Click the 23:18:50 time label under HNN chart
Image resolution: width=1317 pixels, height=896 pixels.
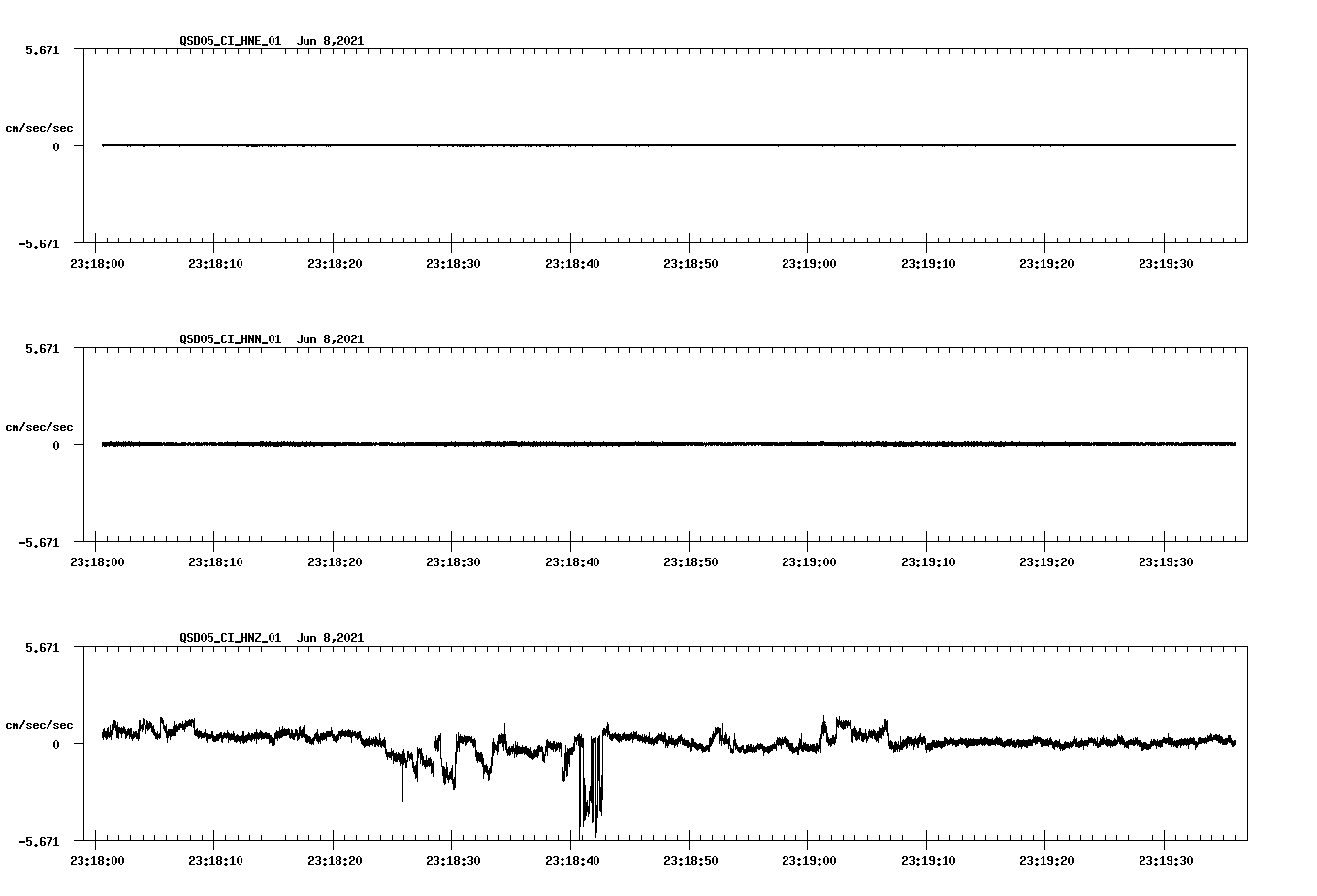pos(691,561)
